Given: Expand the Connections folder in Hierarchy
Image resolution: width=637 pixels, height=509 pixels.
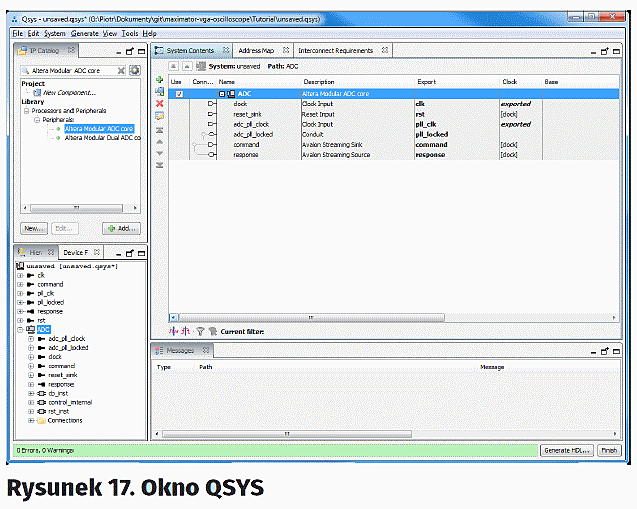Looking at the screenshot, I should [x=32, y=420].
